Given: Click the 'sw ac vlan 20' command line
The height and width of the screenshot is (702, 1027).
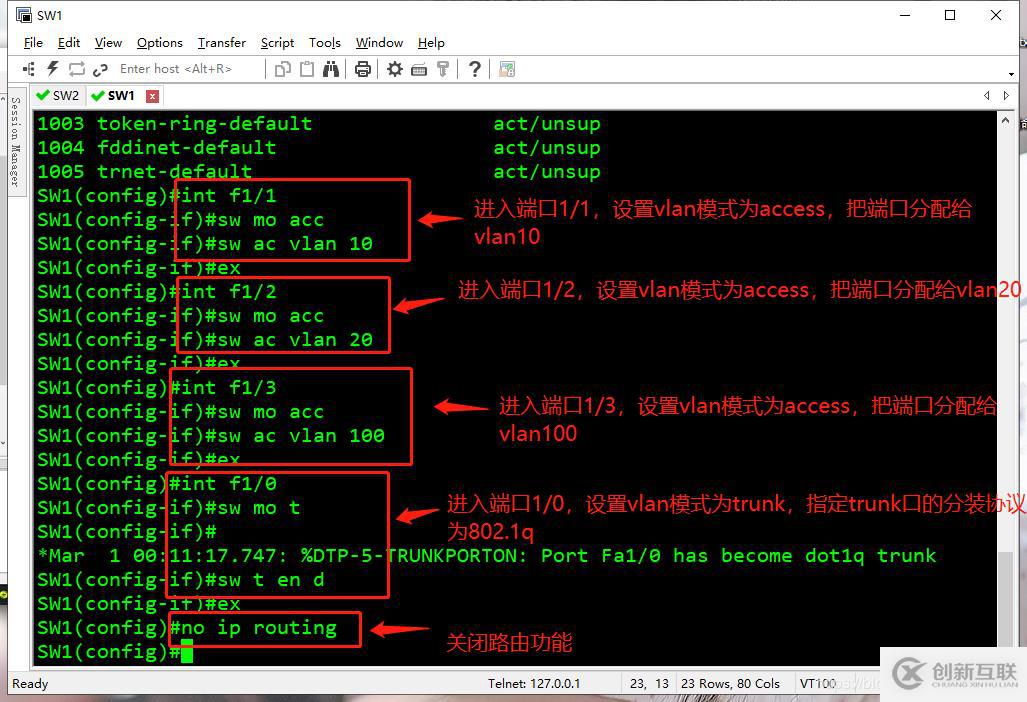Looking at the screenshot, I should click(205, 339).
